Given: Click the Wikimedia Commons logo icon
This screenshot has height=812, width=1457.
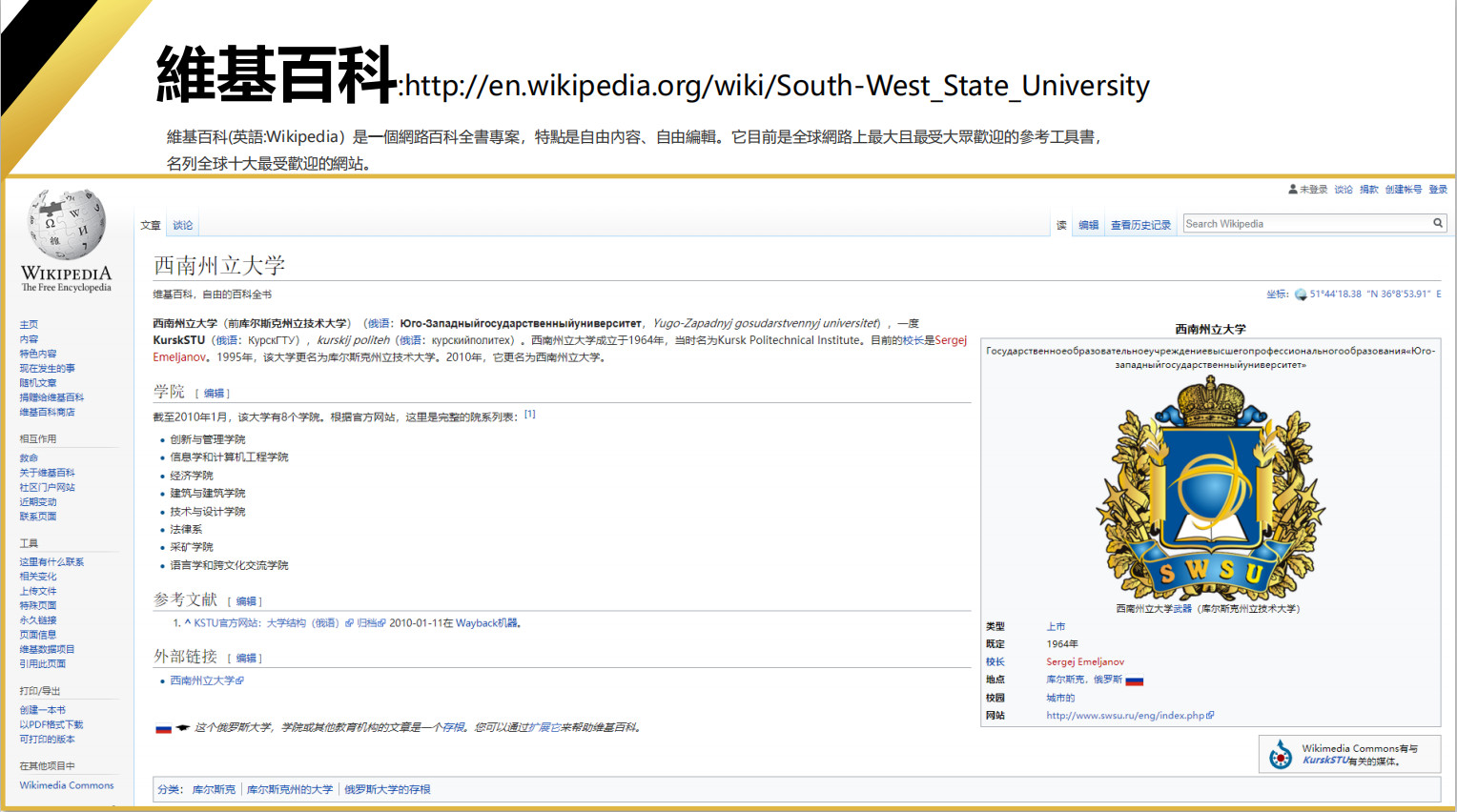Looking at the screenshot, I should click(1281, 755).
